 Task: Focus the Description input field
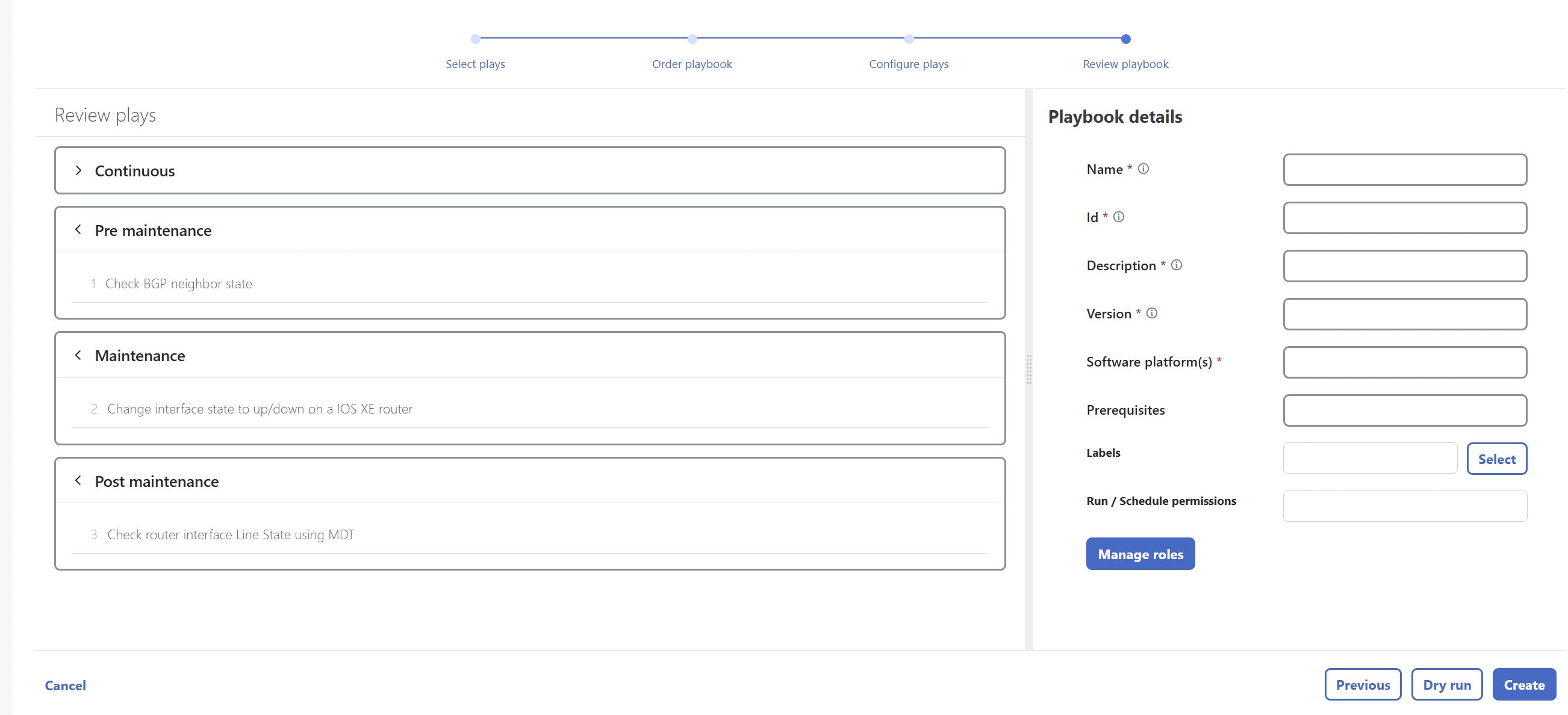(x=1404, y=266)
